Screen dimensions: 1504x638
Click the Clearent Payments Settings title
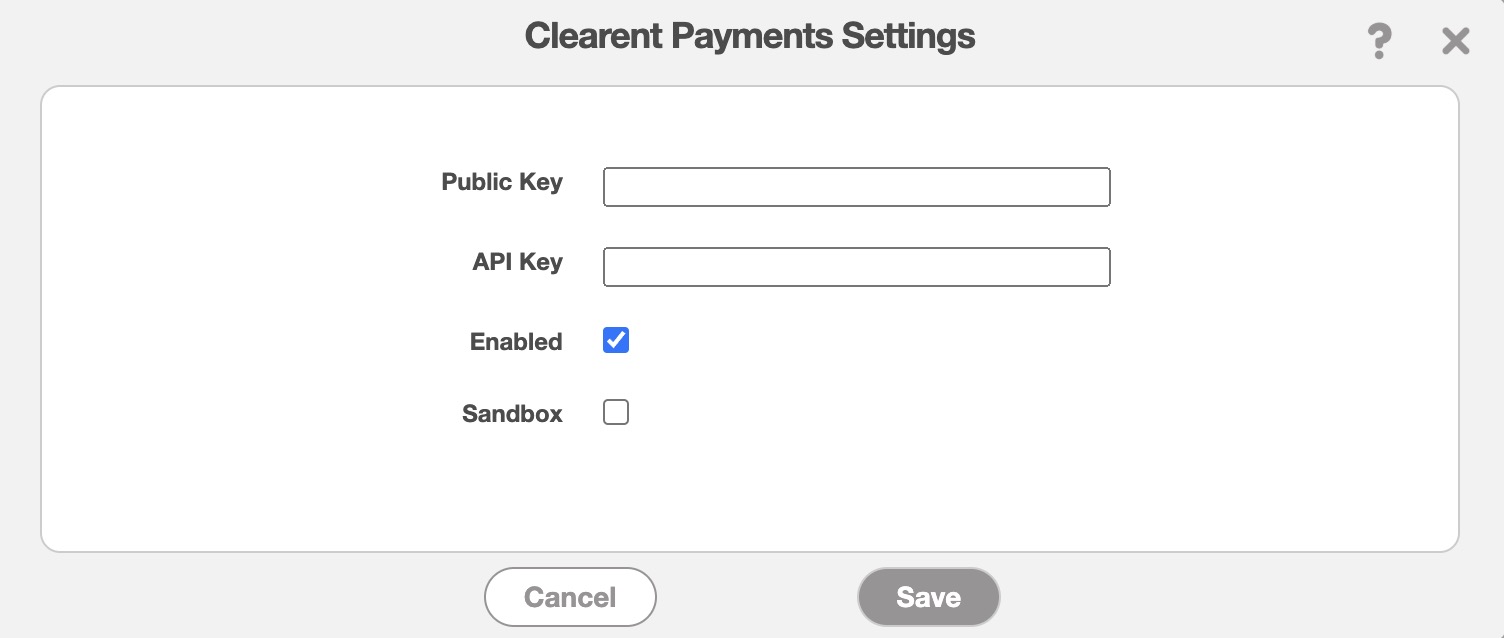750,37
